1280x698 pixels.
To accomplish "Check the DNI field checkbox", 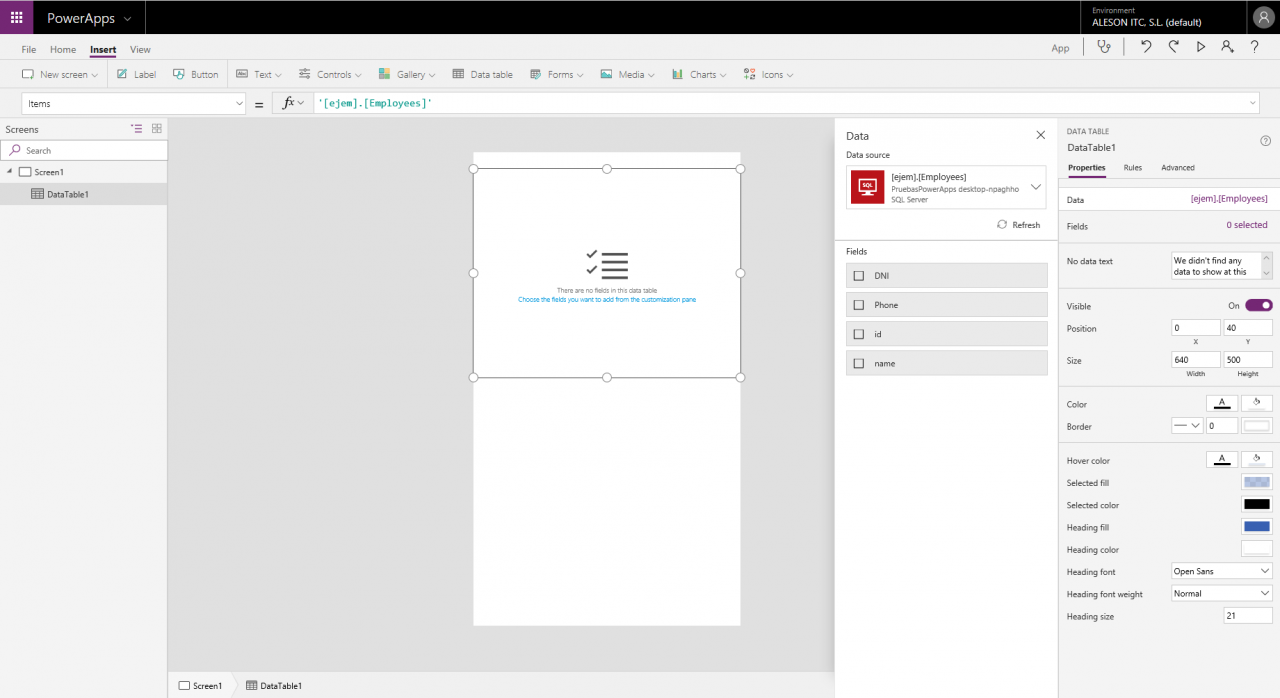I will (x=859, y=275).
